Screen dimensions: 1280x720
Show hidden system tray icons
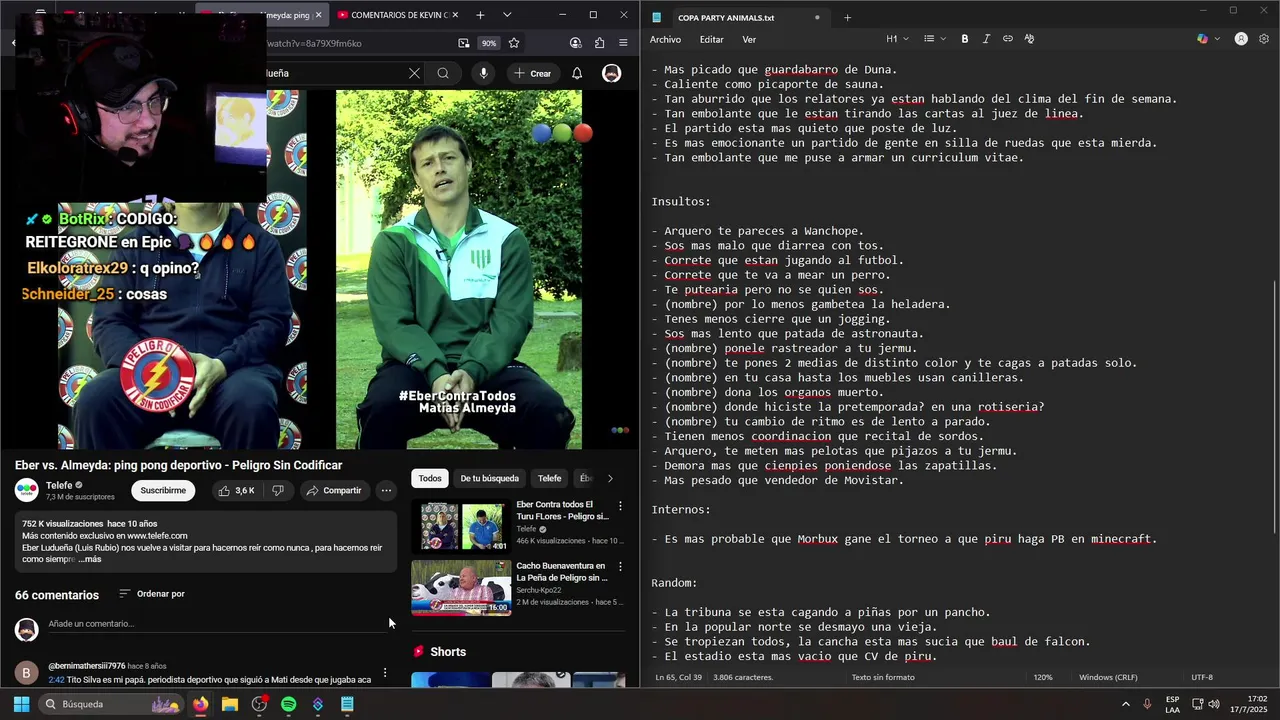1126,704
